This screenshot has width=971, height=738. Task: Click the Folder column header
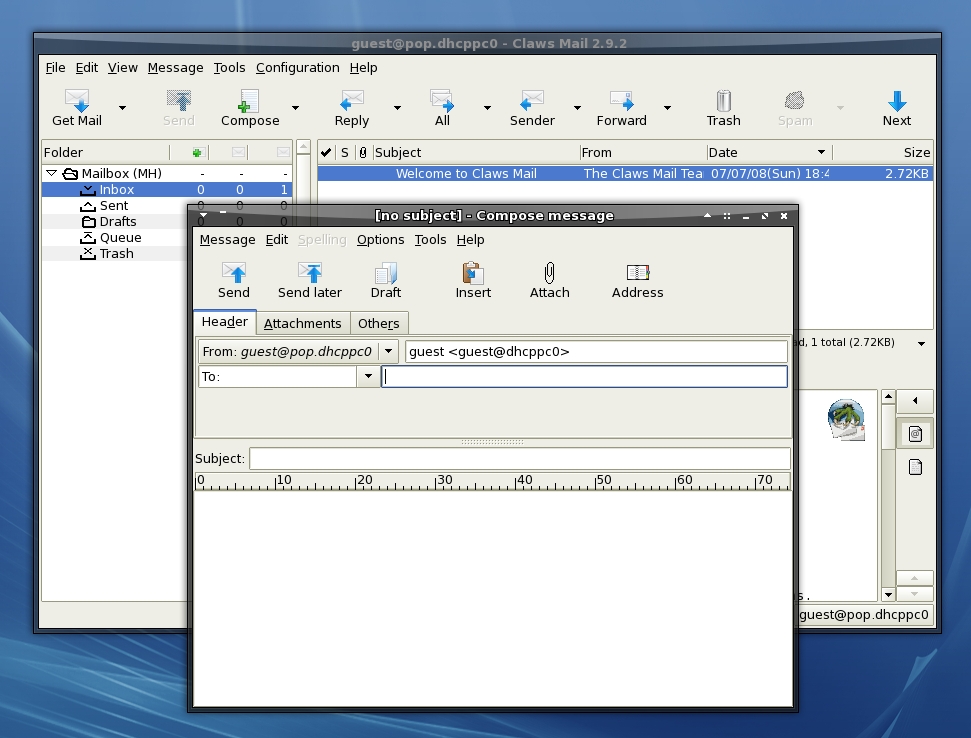105,152
